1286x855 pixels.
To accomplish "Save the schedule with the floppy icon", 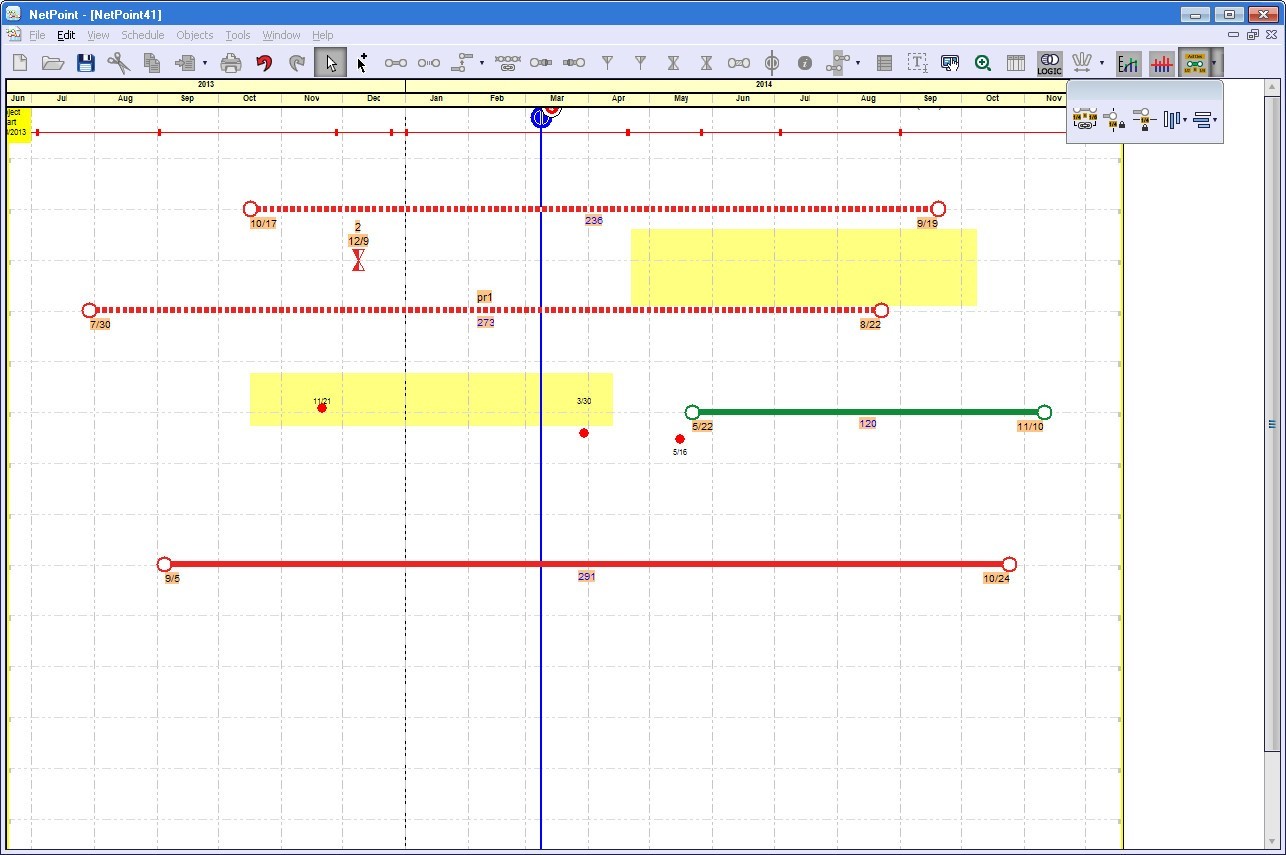I will point(86,63).
